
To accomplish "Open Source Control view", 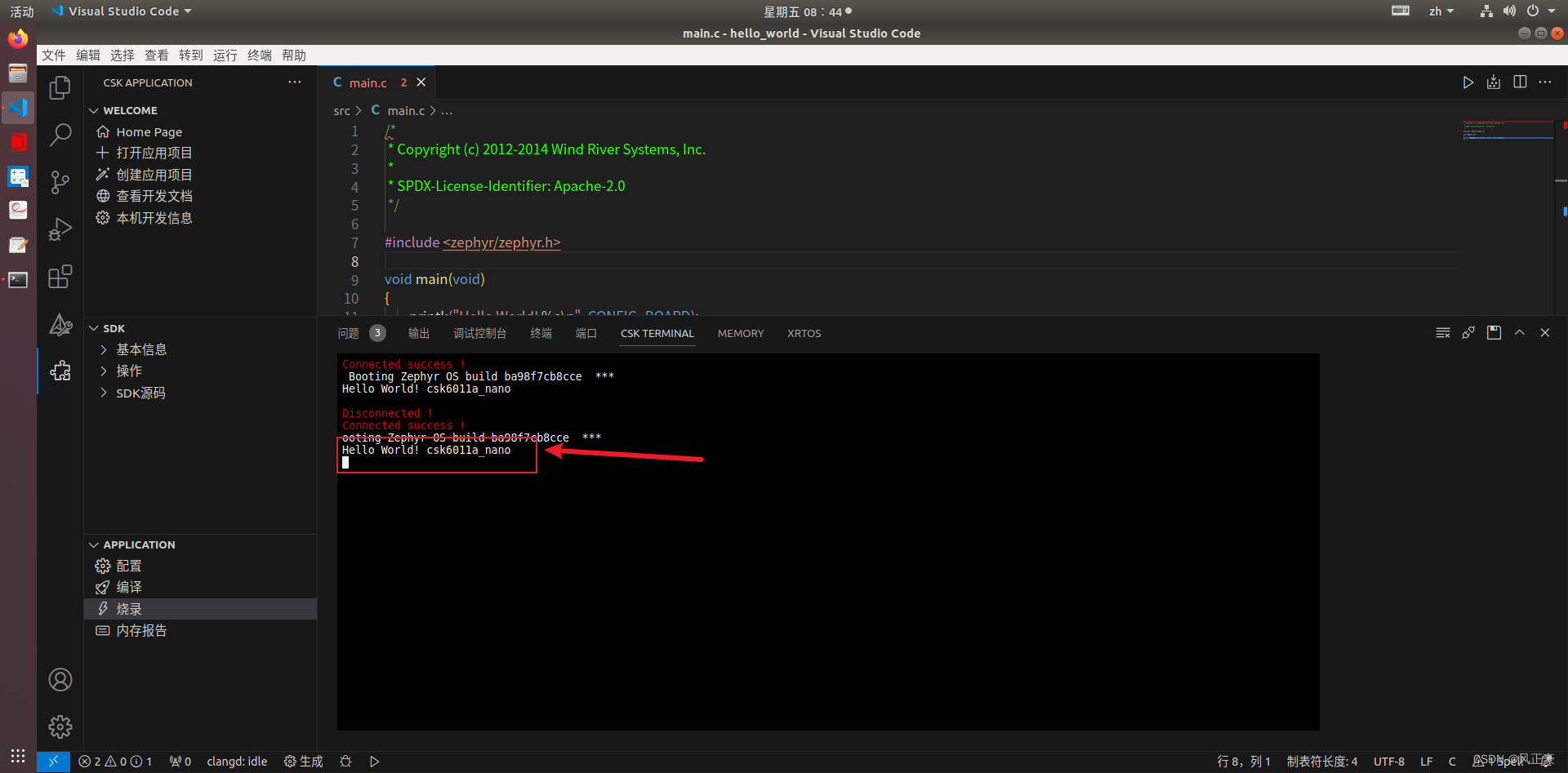I will tap(60, 182).
